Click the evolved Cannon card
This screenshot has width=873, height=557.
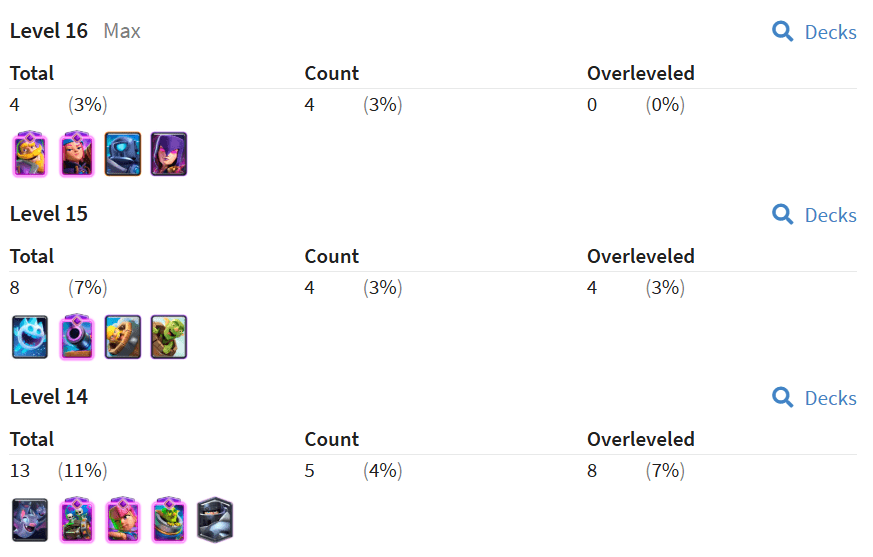[76, 337]
